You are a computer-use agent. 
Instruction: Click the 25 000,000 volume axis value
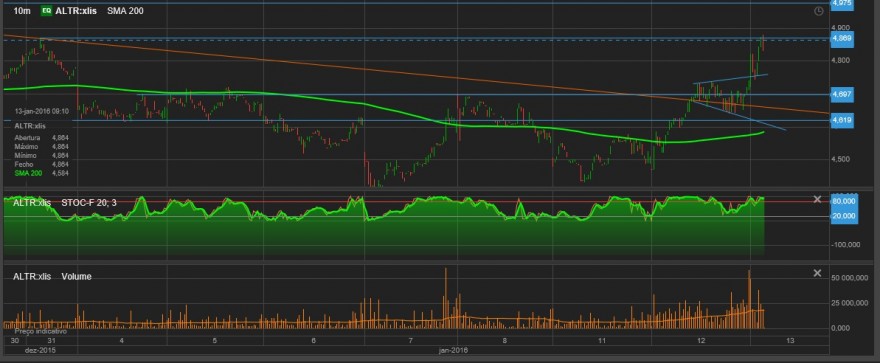pyautogui.click(x=850, y=303)
